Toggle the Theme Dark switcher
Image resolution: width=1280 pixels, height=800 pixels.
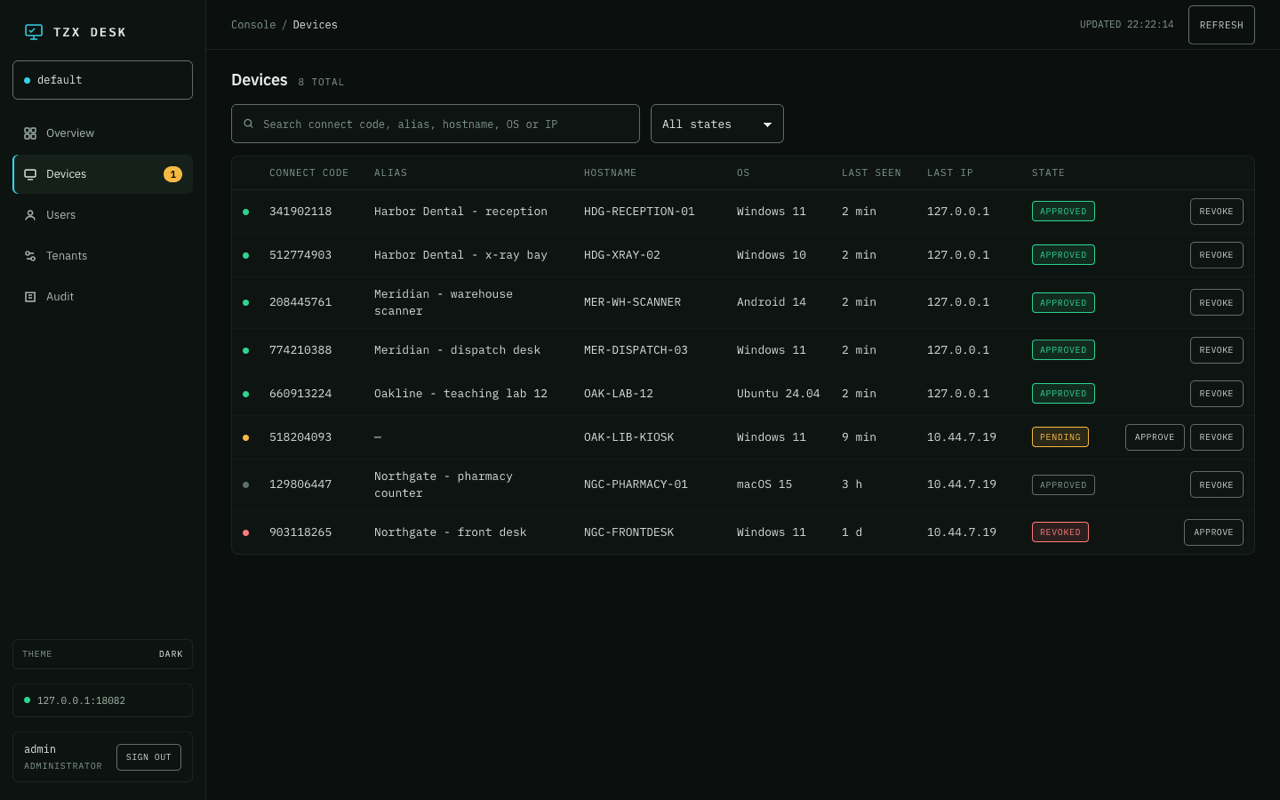(x=102, y=654)
